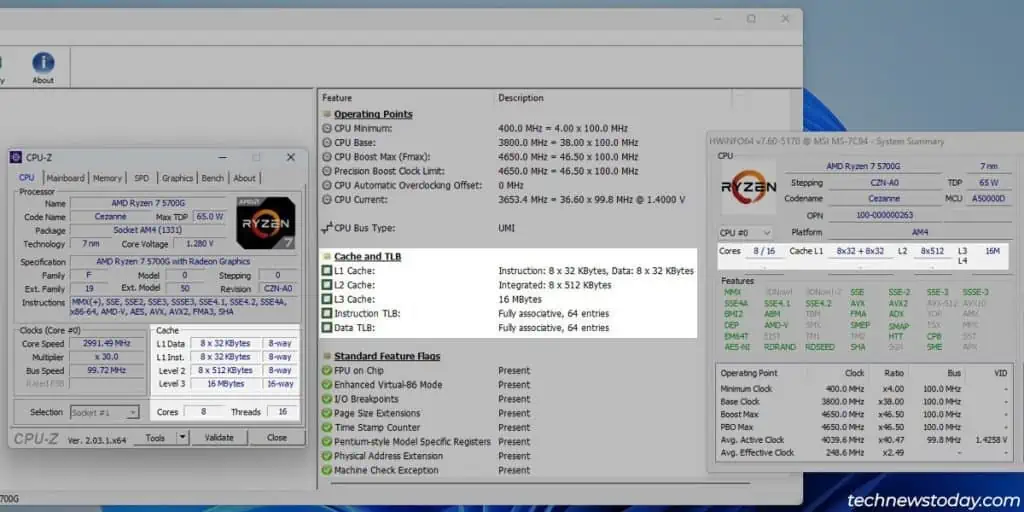Click the Ryzen 7 logo in CPU-Z
Image resolution: width=1024 pixels, height=512 pixels.
tap(266, 223)
